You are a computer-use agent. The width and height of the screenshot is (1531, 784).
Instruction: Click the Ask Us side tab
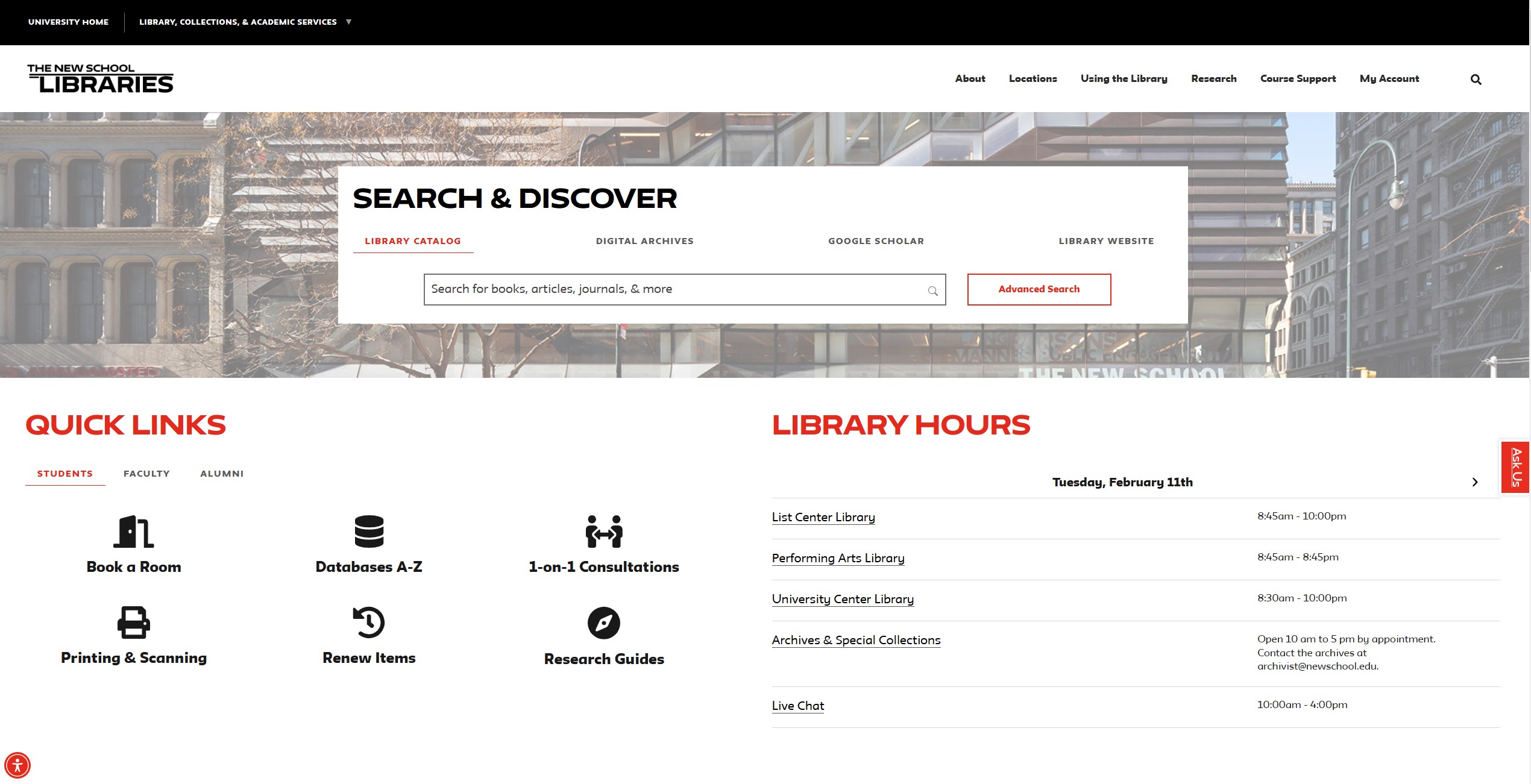coord(1516,467)
